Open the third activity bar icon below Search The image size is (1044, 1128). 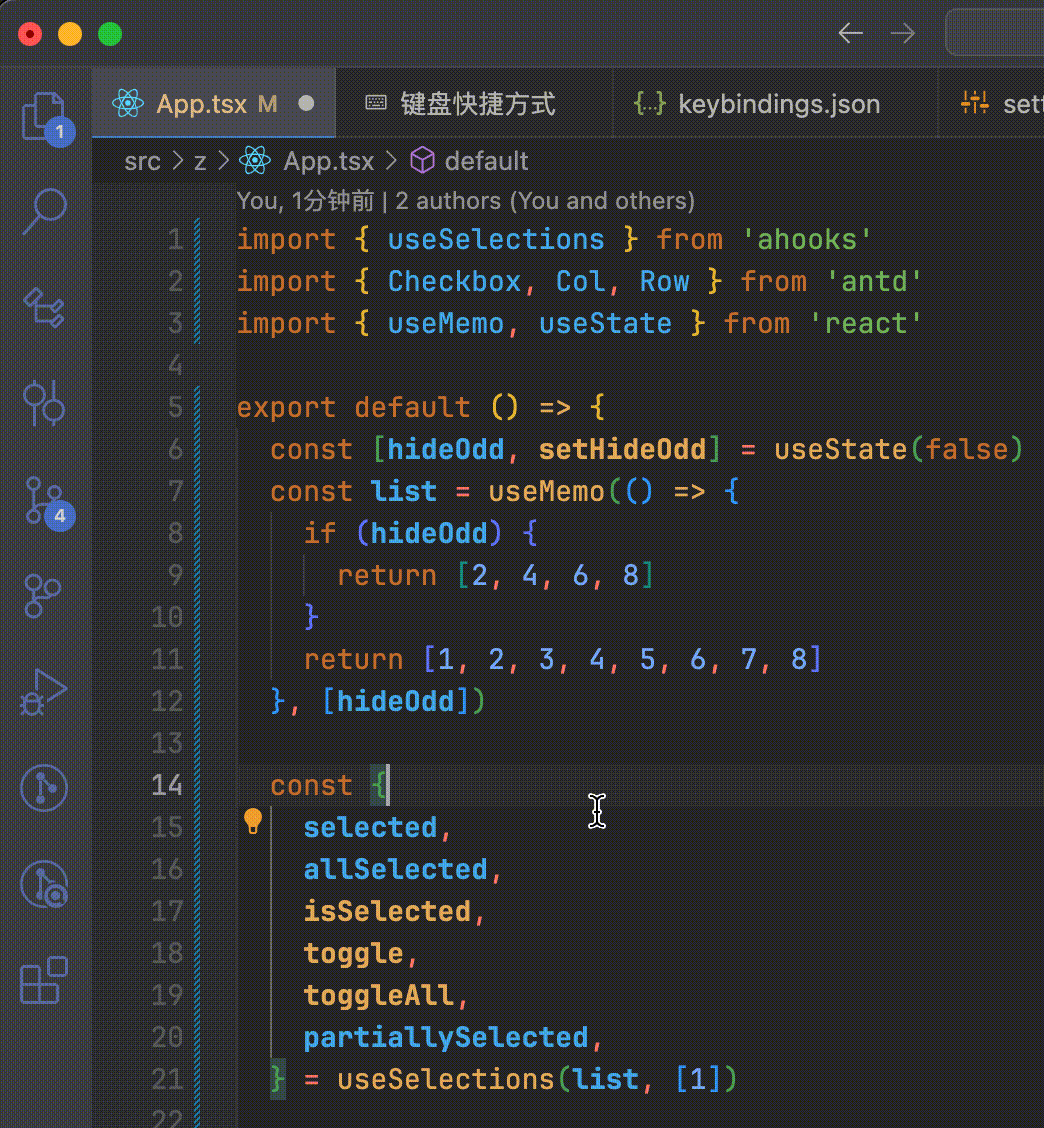pos(45,307)
